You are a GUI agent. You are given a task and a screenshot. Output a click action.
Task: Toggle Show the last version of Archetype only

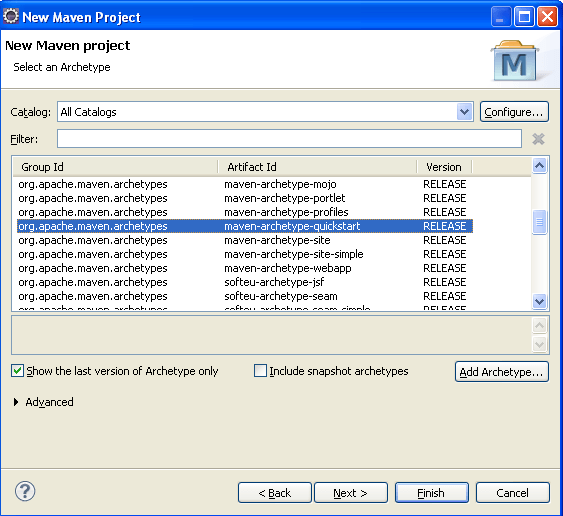pos(17,371)
